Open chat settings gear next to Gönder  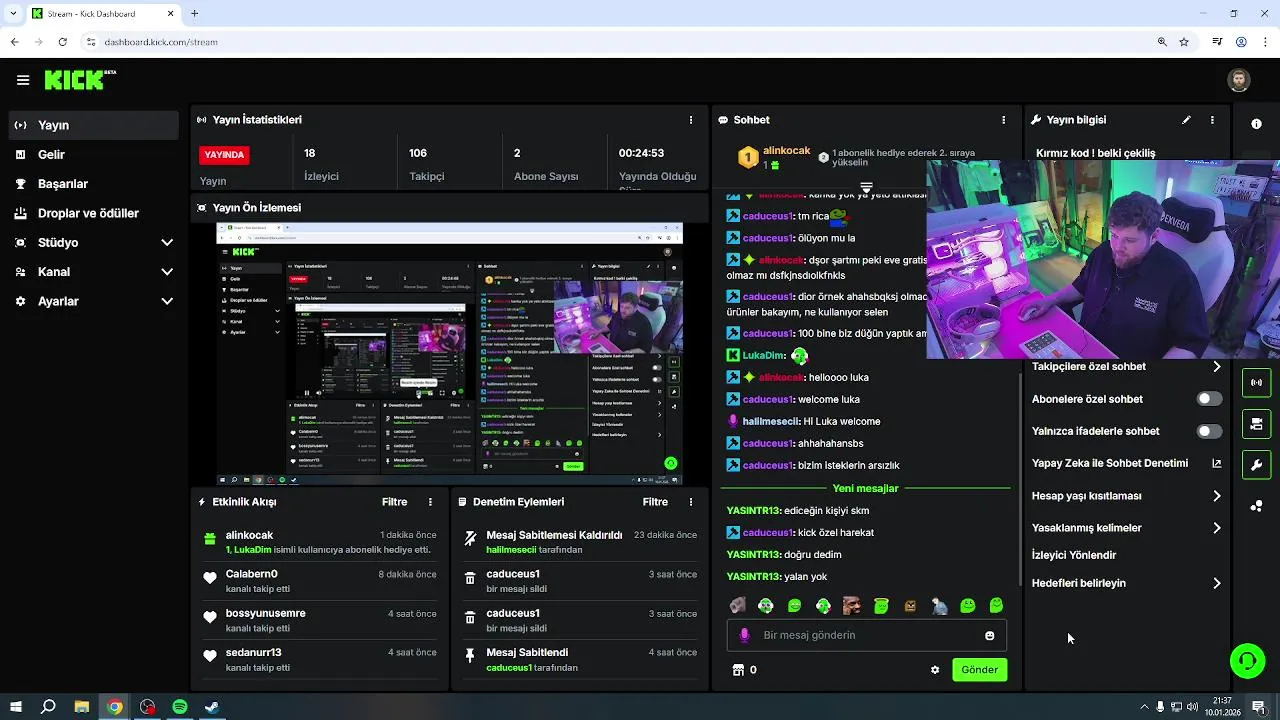(935, 670)
